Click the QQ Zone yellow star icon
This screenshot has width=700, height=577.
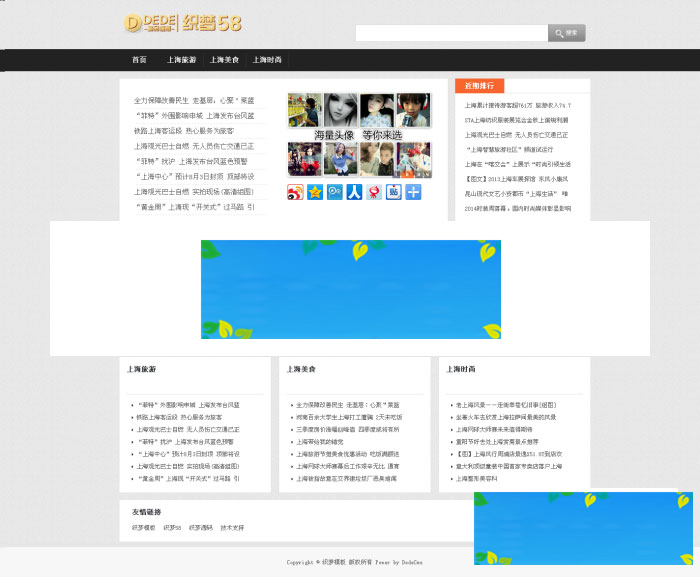(315, 192)
